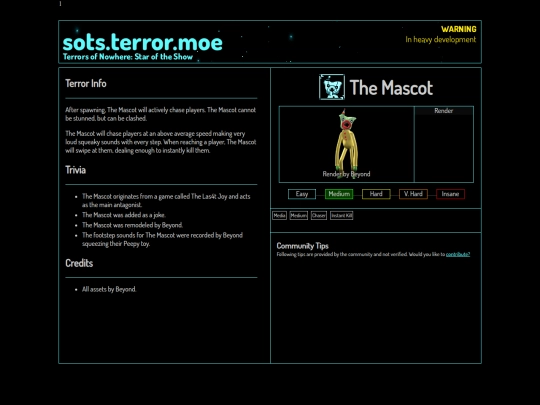540x405 pixels.
Task: Select the V. Hard difficulty button
Action: (413, 194)
